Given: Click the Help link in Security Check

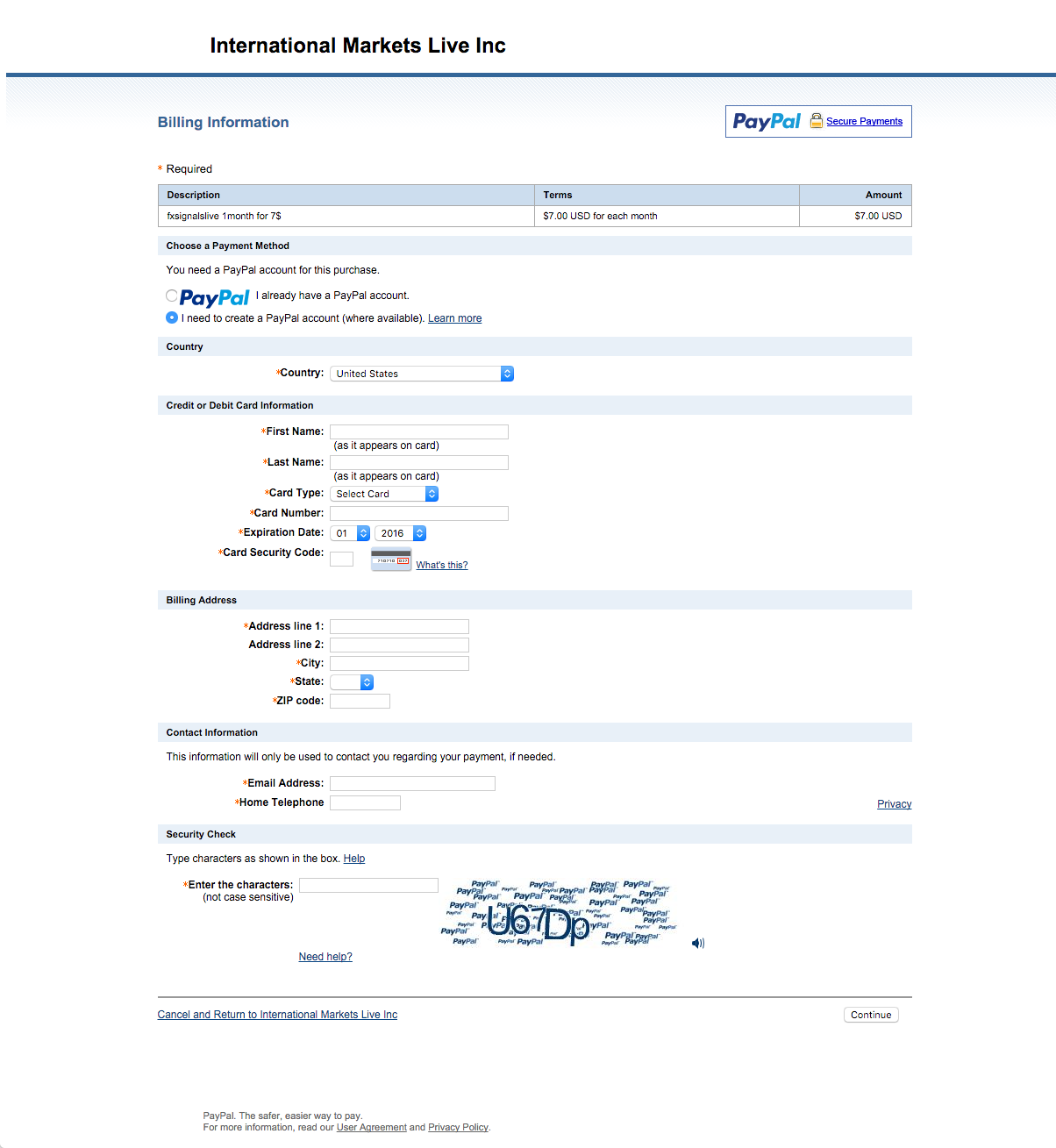Looking at the screenshot, I should (354, 859).
